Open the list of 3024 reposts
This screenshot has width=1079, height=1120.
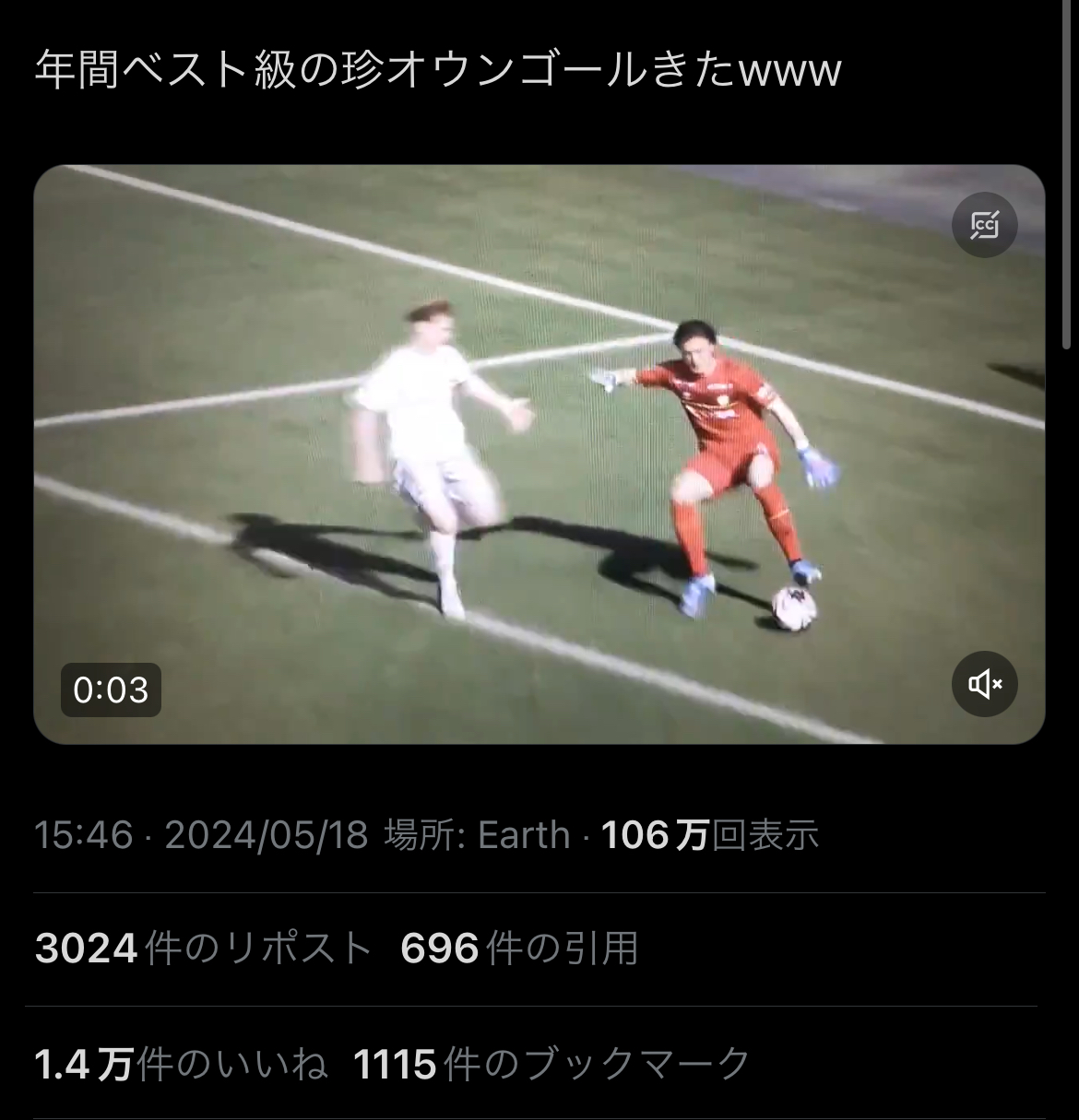pyautogui.click(x=203, y=948)
